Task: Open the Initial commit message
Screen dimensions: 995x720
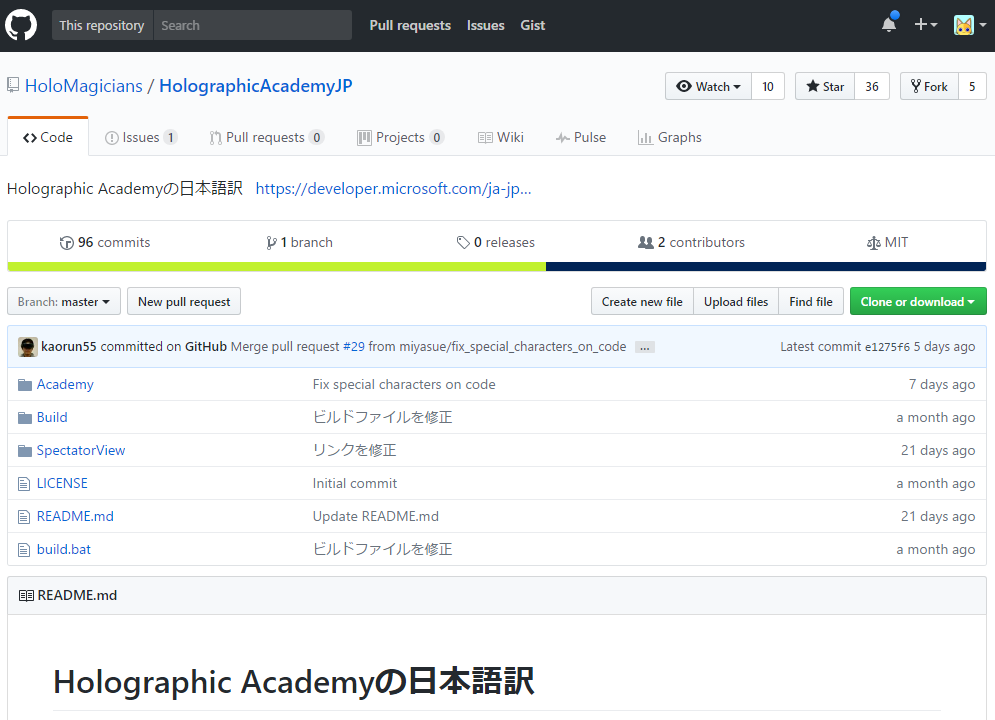Action: pyautogui.click(x=355, y=483)
